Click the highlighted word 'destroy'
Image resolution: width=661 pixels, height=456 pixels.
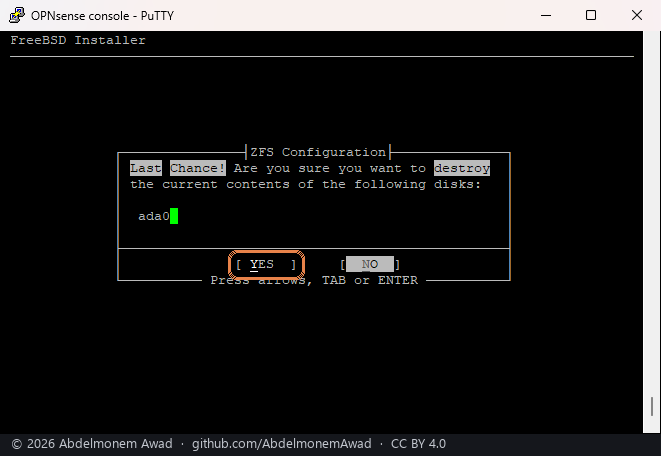pos(462,168)
